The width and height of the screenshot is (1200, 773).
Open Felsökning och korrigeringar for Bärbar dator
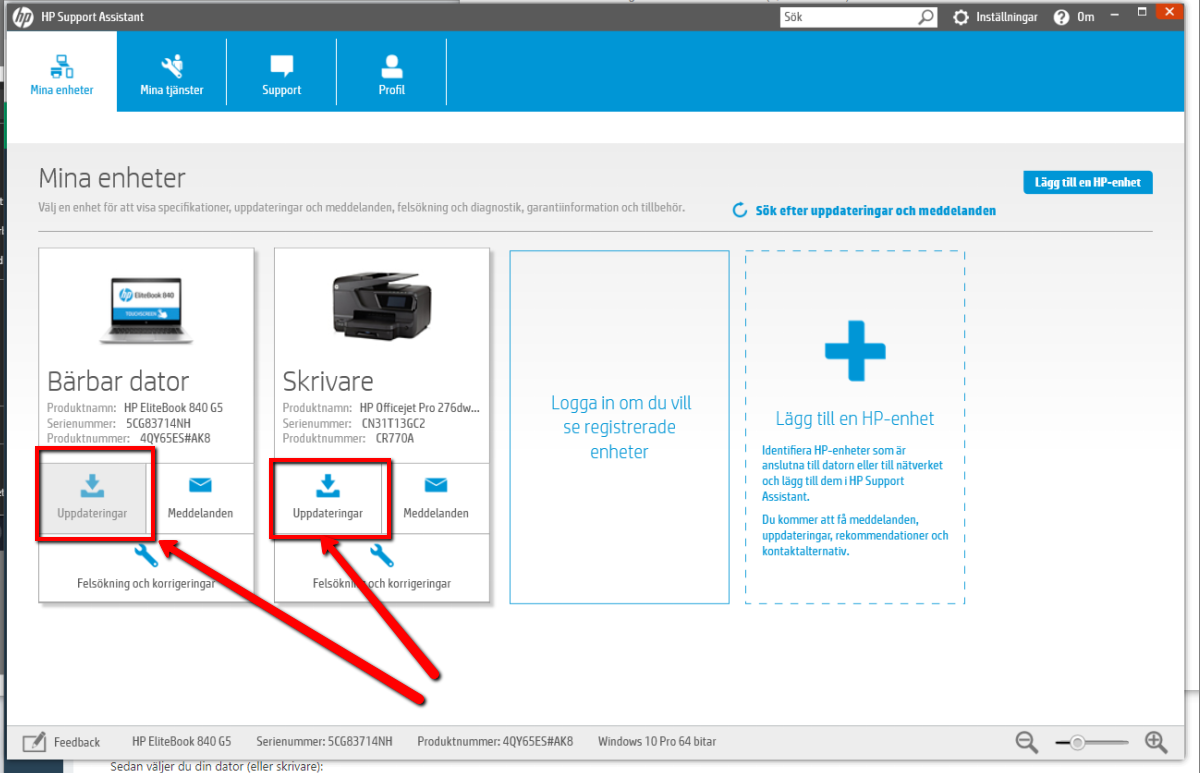pos(146,568)
